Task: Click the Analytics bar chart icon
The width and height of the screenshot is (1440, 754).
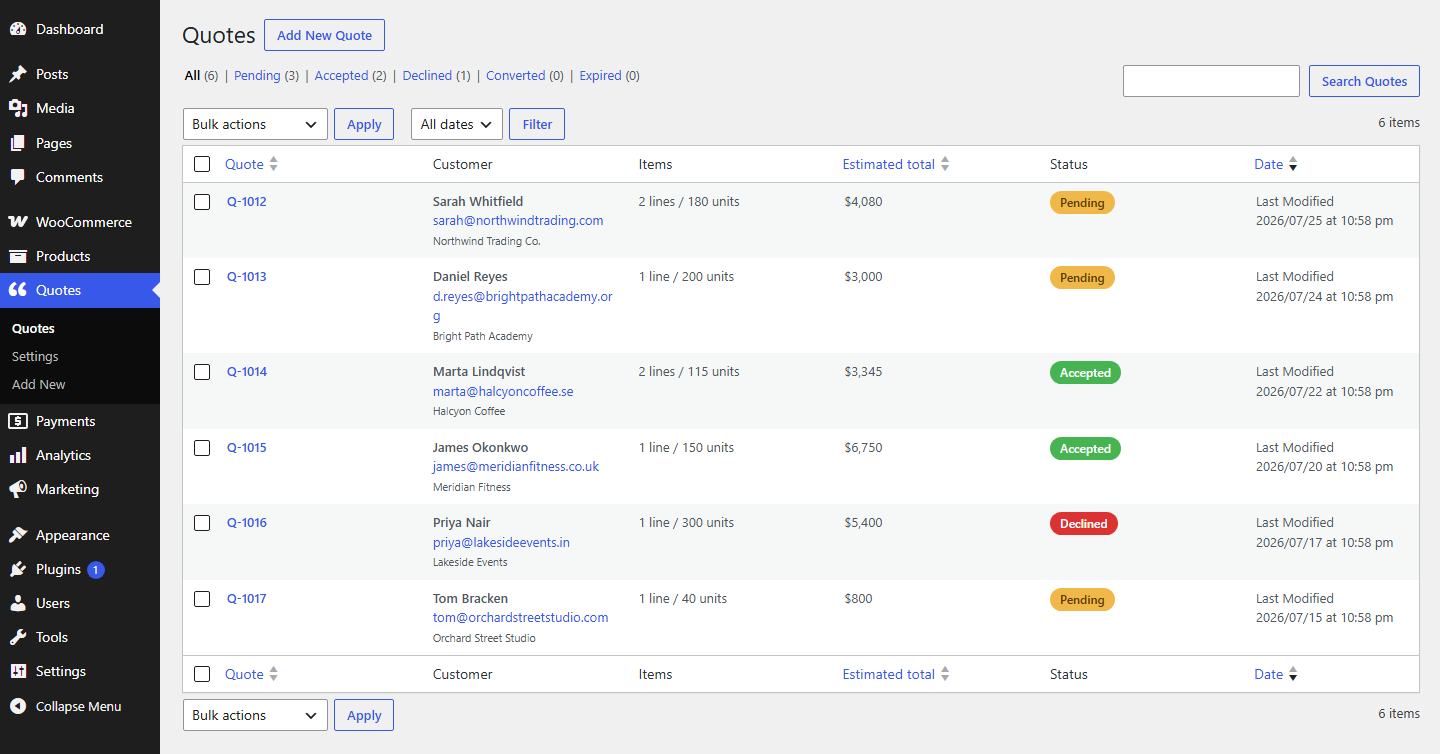Action: click(x=18, y=455)
